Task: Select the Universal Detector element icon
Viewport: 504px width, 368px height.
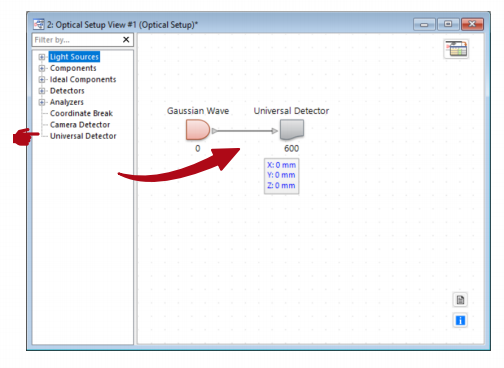Action: 292,130
